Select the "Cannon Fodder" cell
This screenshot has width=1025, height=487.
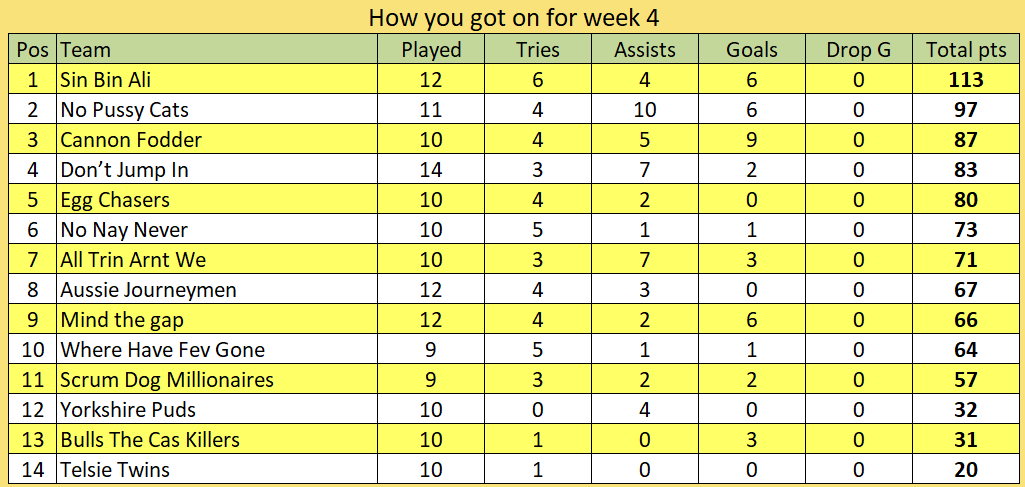(131, 140)
